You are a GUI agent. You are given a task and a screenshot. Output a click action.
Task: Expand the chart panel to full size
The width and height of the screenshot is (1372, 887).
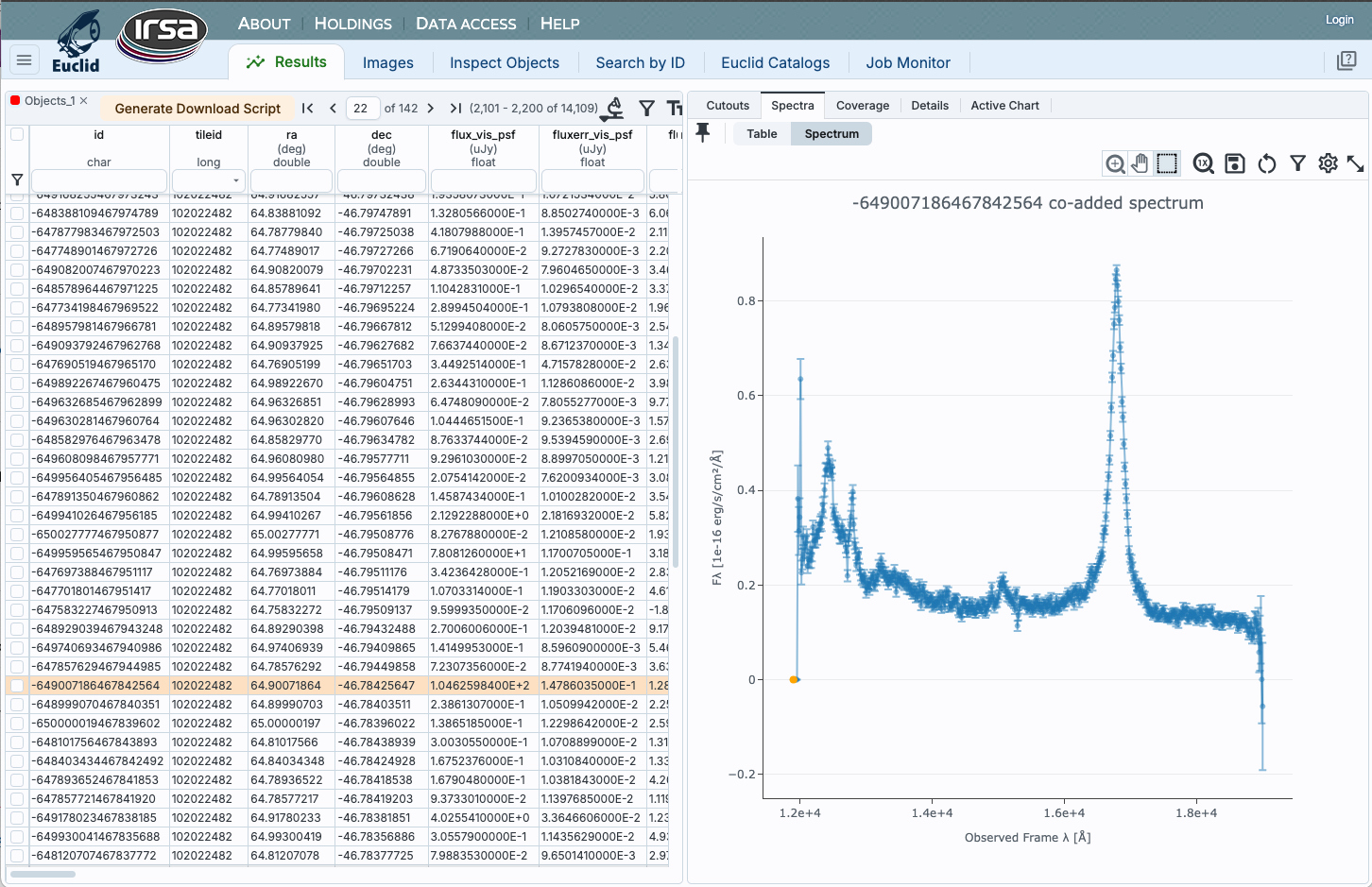click(x=1356, y=164)
